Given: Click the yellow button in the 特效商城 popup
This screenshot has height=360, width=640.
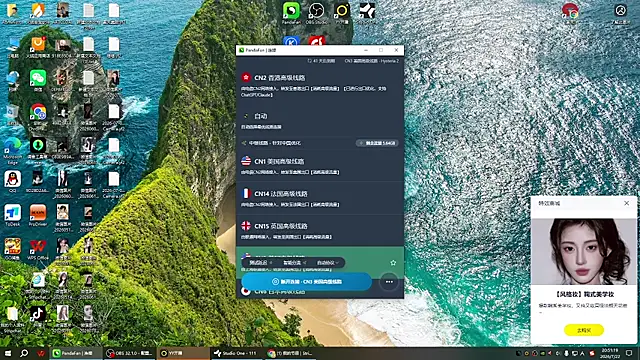Looking at the screenshot, I should click(584, 330).
